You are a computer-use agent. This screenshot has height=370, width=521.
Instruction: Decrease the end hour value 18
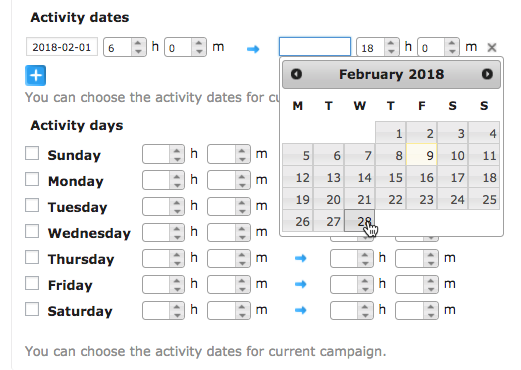pos(391,51)
